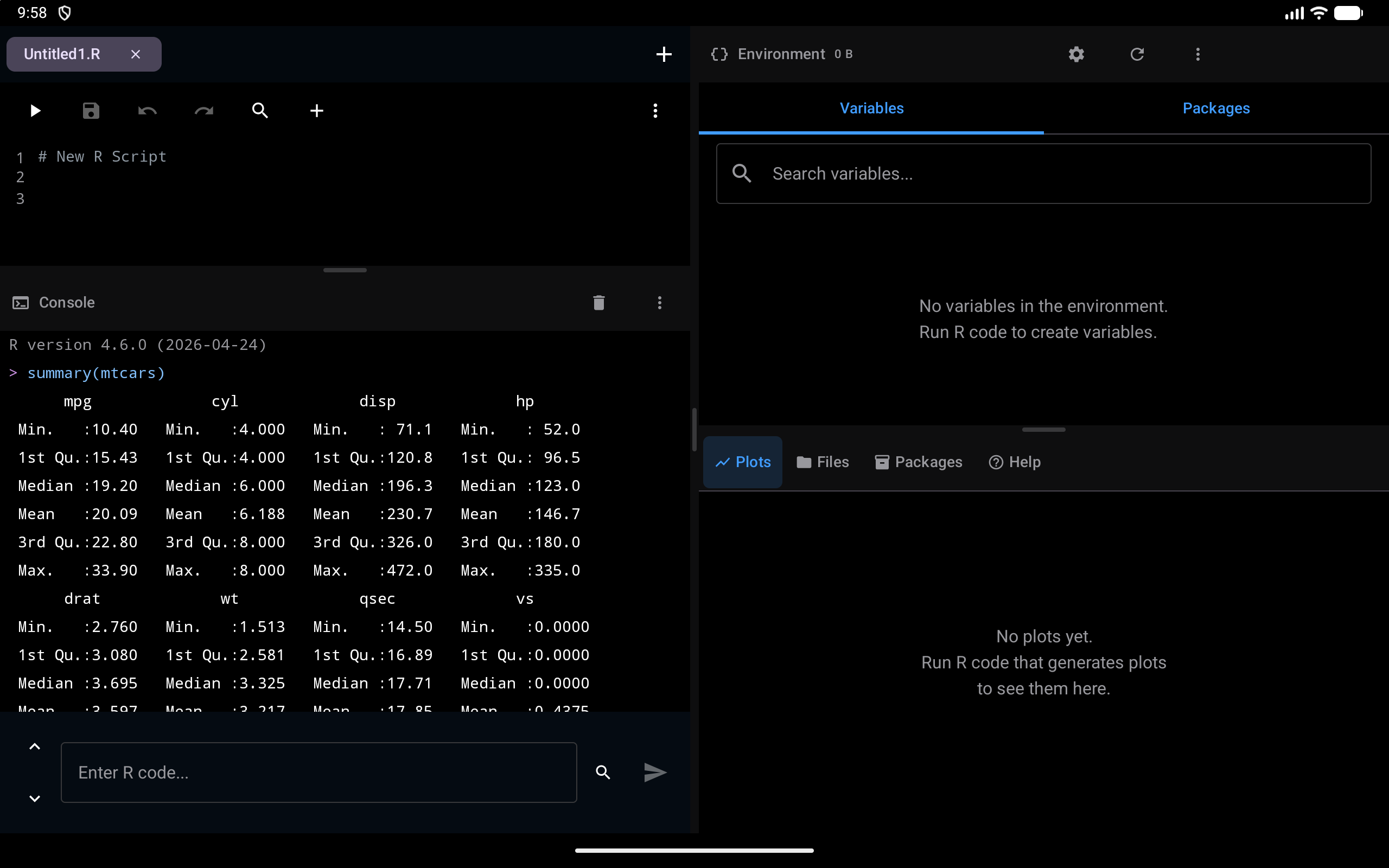The image size is (1389, 868).
Task: Click the 'Min. :1.513' wt value
Action: tap(225, 627)
